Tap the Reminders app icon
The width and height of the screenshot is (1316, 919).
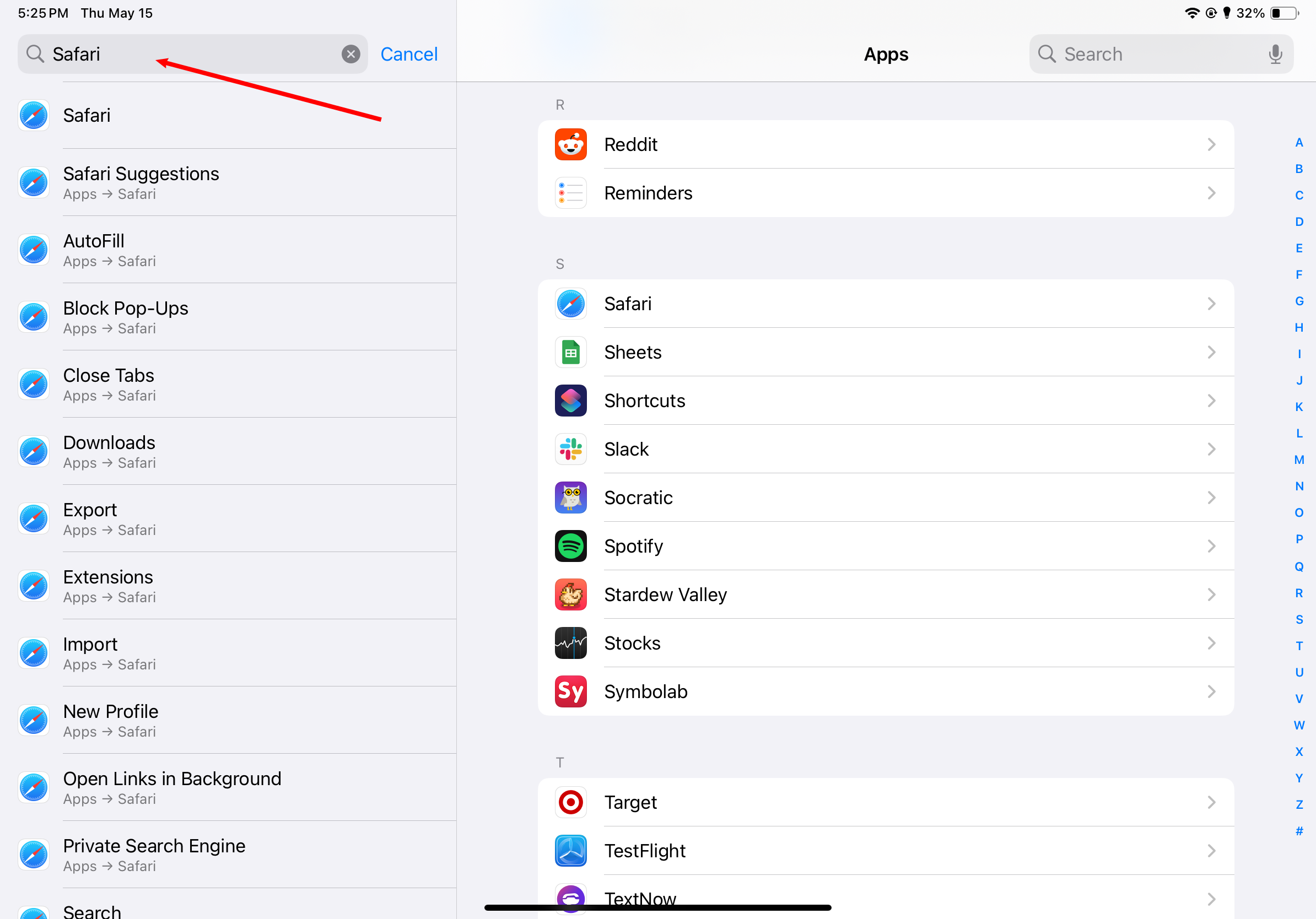click(x=570, y=193)
